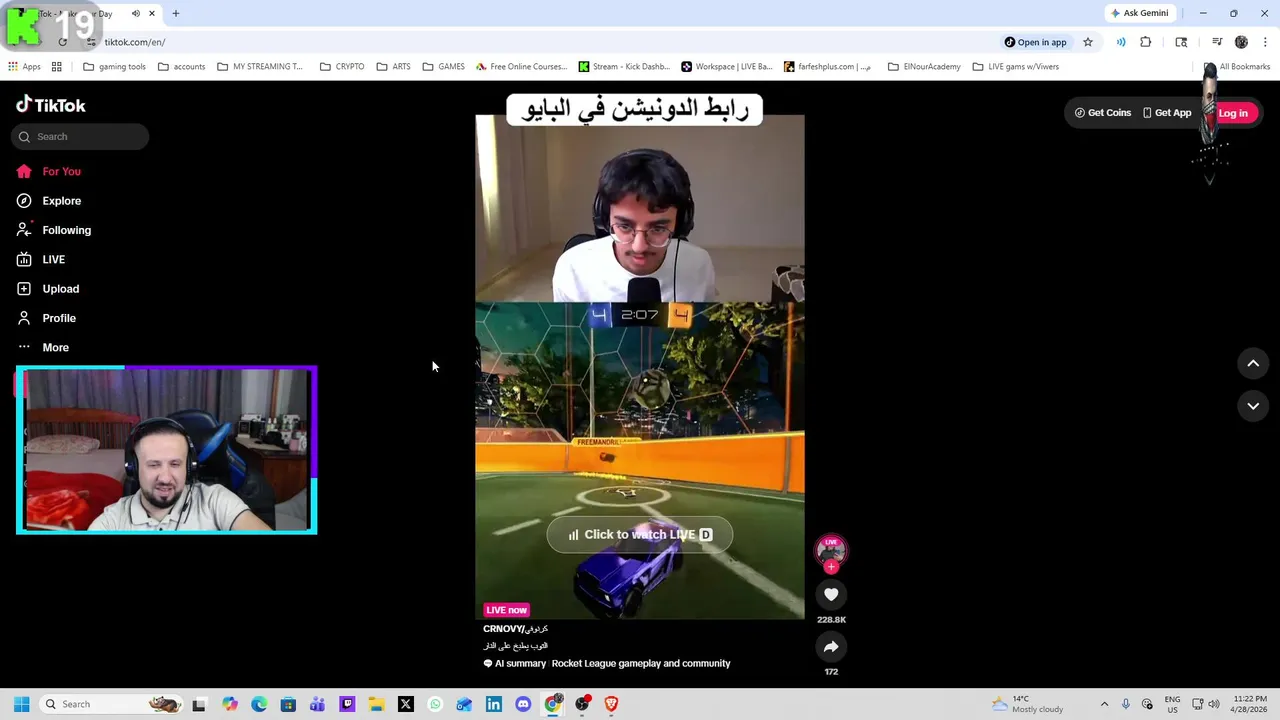Screen dimensions: 1280x720
Task: Go to next video with down chevron
Action: point(1253,406)
